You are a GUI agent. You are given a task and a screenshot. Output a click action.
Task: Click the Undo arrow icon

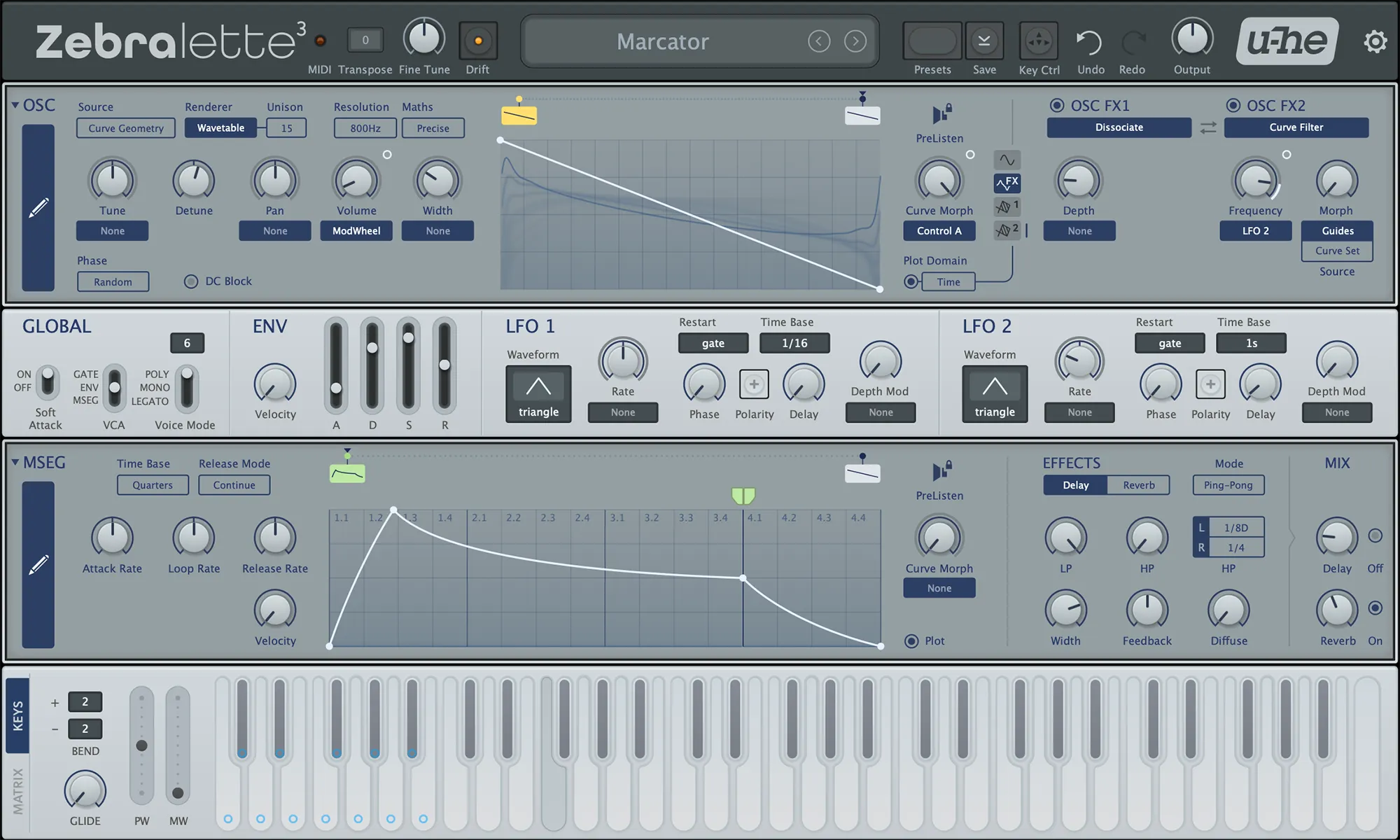pyautogui.click(x=1089, y=41)
